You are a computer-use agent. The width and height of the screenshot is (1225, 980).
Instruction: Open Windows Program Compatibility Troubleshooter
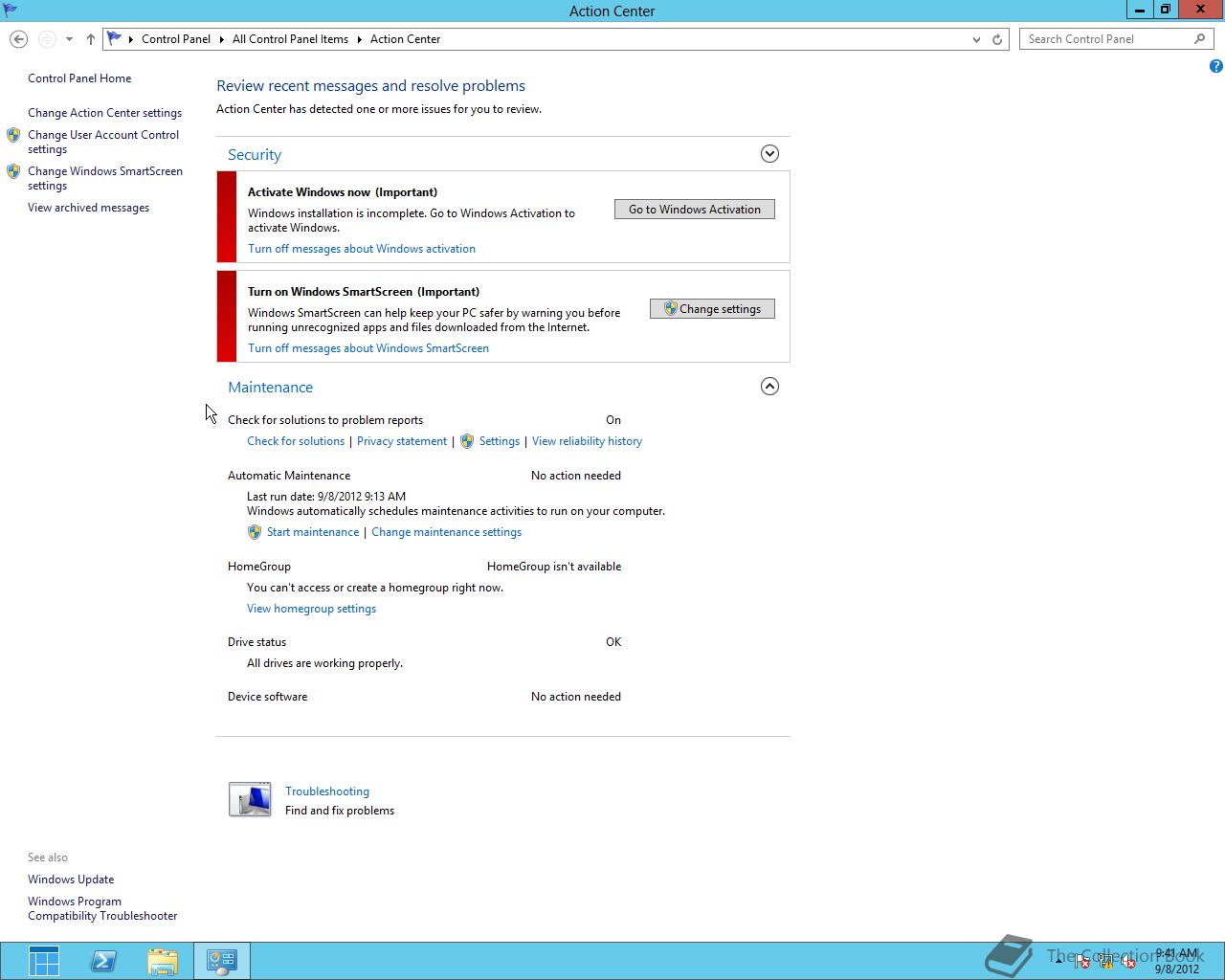102,908
